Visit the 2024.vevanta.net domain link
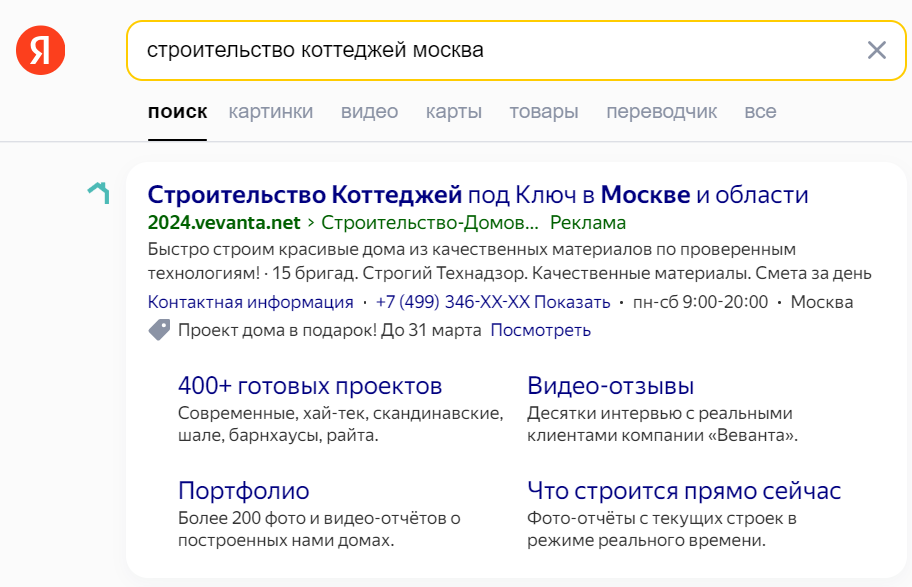Image resolution: width=912 pixels, height=587 pixels. pyautogui.click(x=224, y=222)
